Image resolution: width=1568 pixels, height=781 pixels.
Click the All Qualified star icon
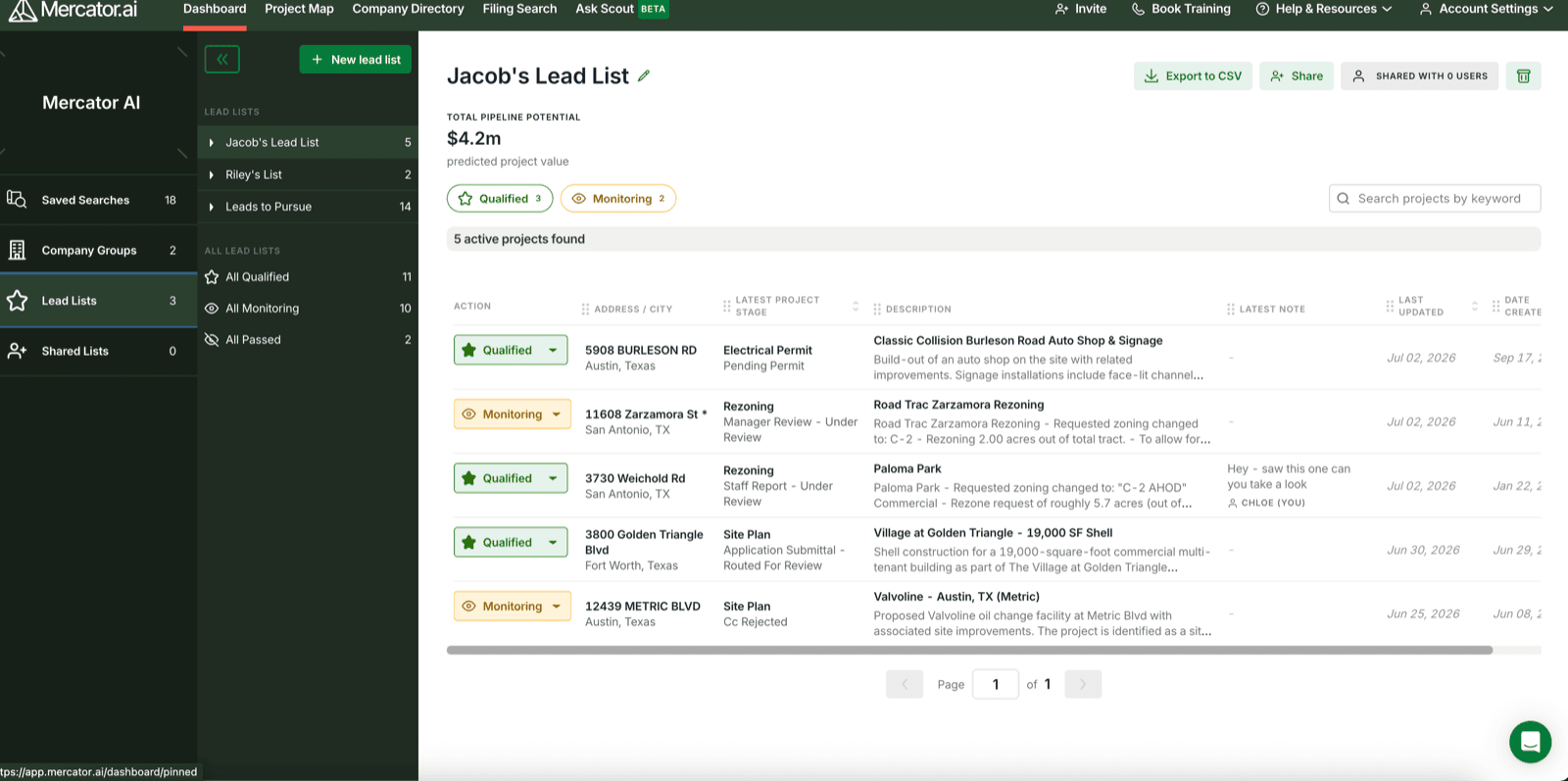[212, 277]
